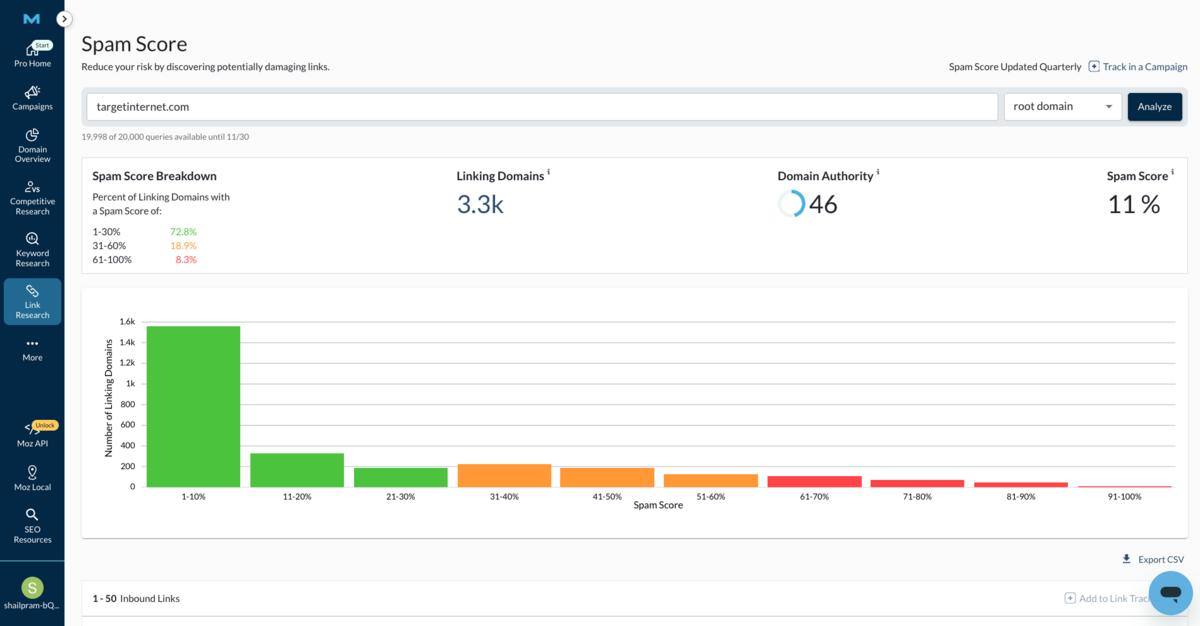
Task: Click the Track in a Campaign link
Action: [x=1145, y=67]
